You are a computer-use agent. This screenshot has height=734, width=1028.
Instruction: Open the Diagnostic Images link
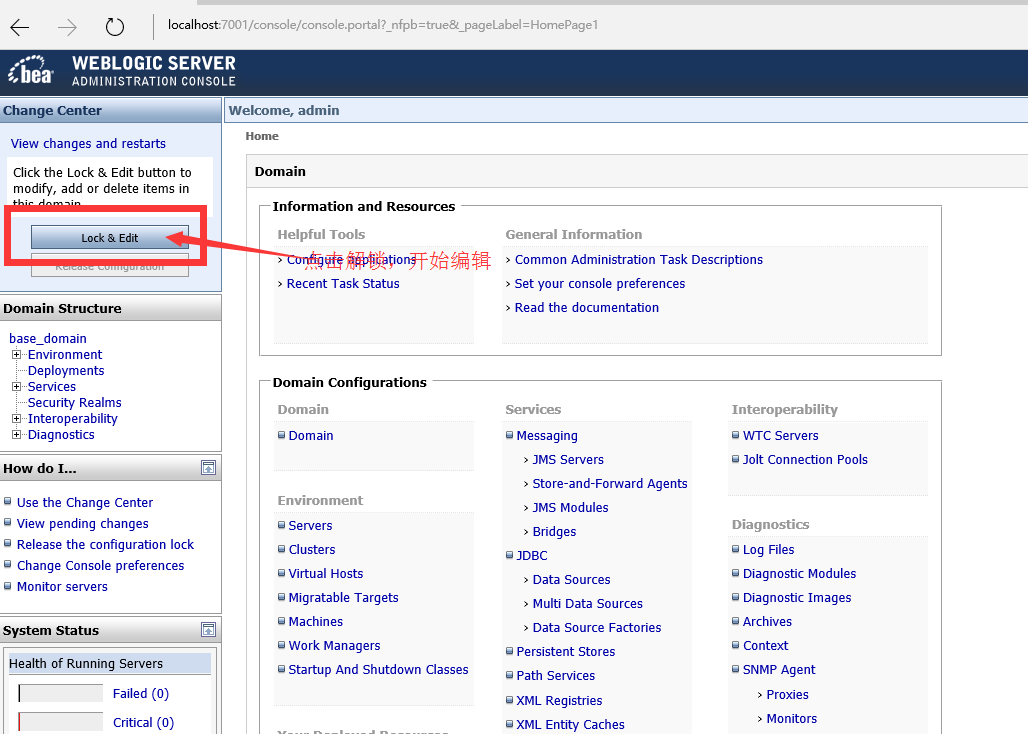797,598
